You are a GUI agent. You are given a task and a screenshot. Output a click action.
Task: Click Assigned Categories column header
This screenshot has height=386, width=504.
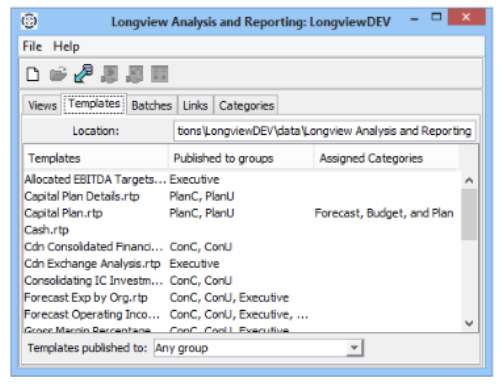click(x=386, y=158)
